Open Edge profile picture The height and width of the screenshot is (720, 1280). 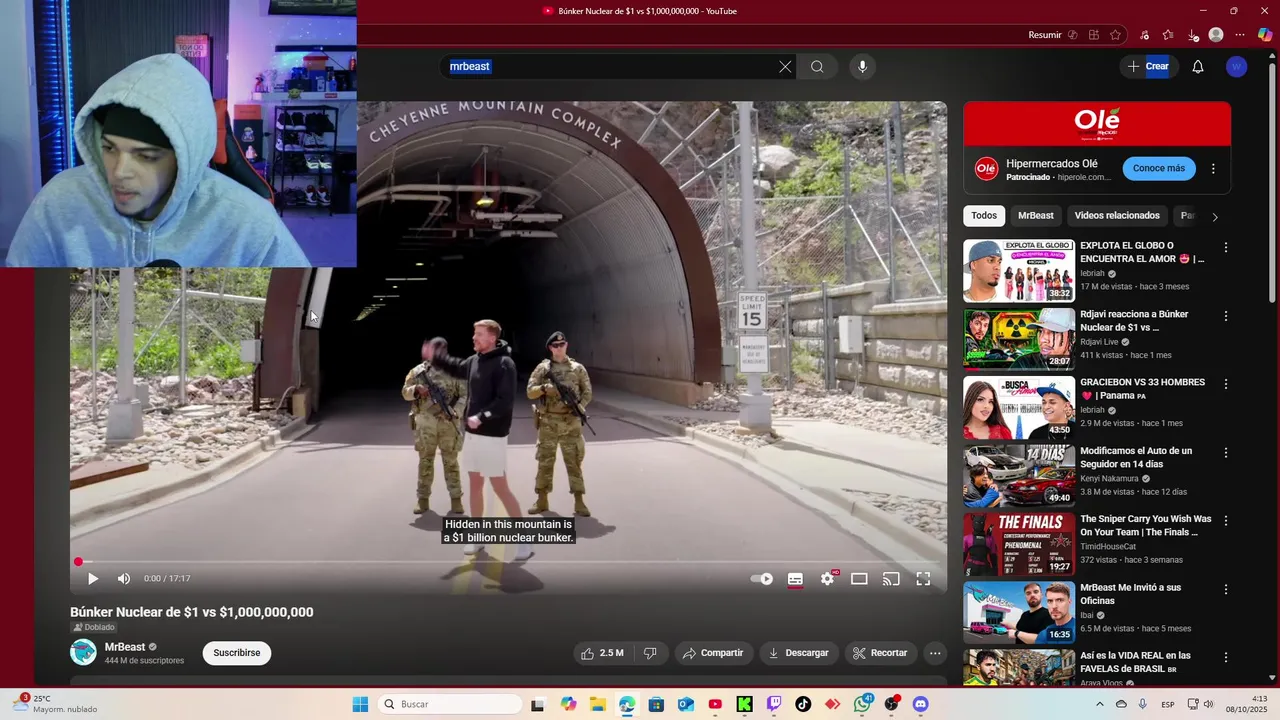(1216, 35)
